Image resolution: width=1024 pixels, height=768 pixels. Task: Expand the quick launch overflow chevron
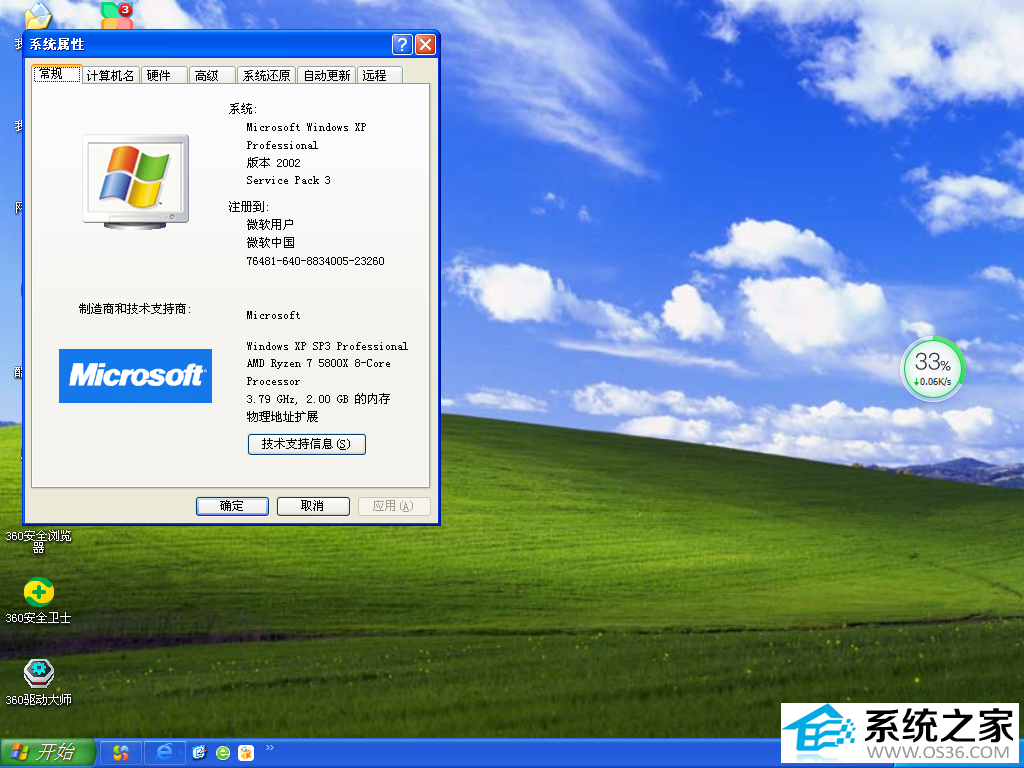click(270, 748)
